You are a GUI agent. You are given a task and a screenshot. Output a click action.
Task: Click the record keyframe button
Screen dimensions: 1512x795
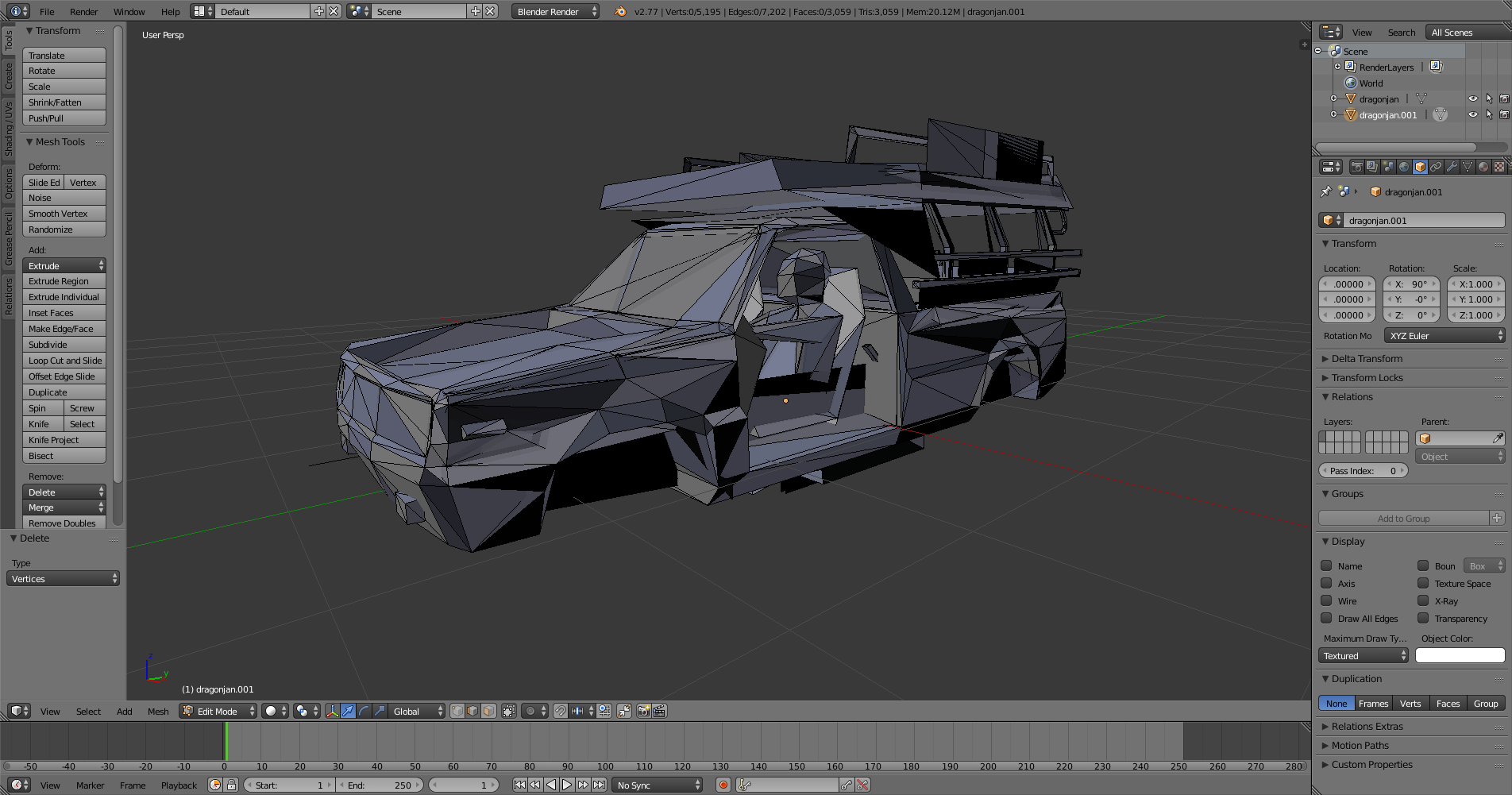tap(723, 785)
